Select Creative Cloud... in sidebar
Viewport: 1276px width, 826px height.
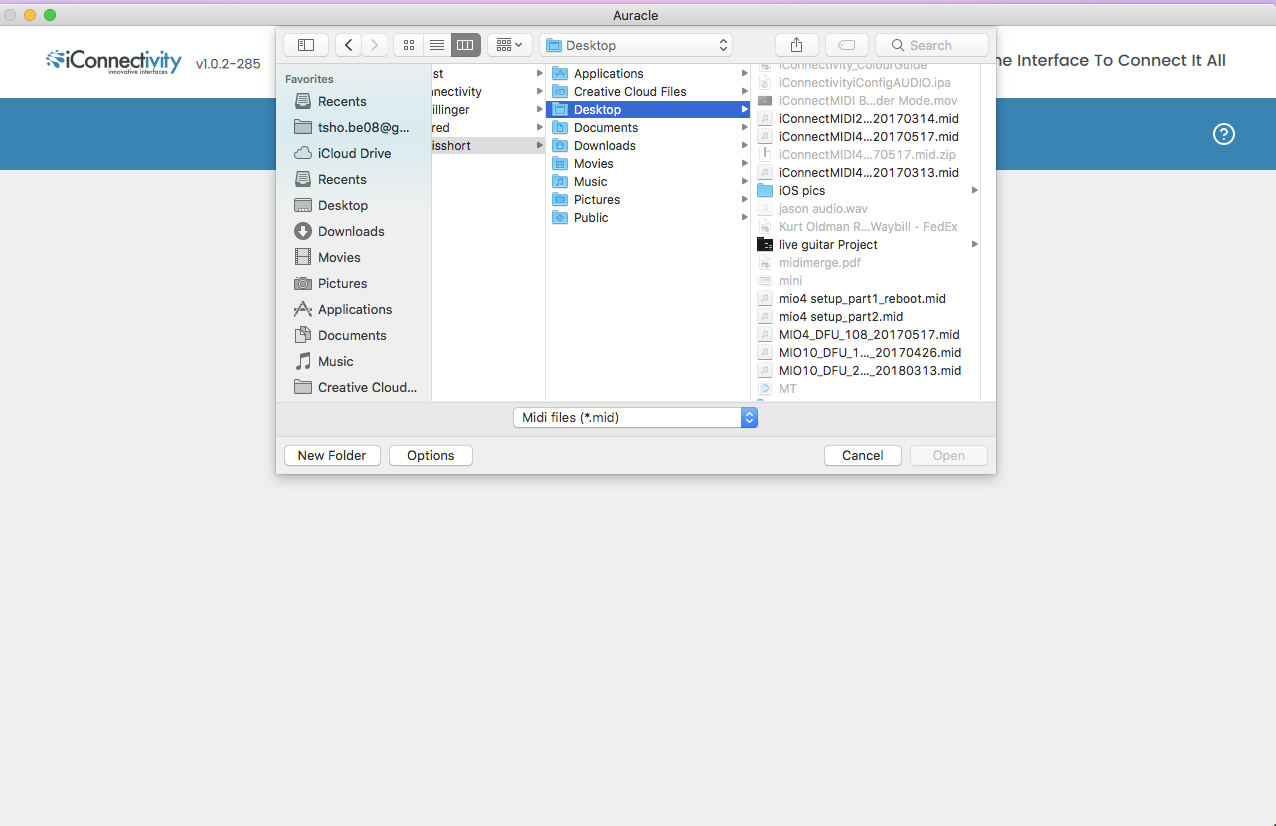(355, 387)
